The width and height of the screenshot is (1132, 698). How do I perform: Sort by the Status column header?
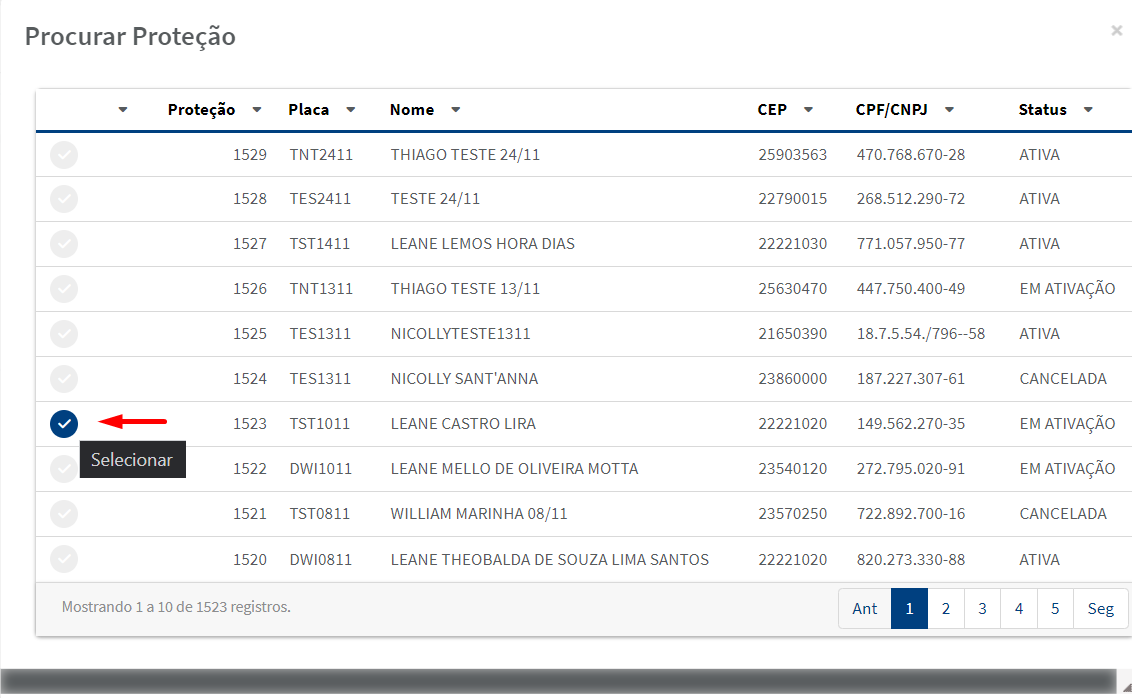tap(1042, 110)
